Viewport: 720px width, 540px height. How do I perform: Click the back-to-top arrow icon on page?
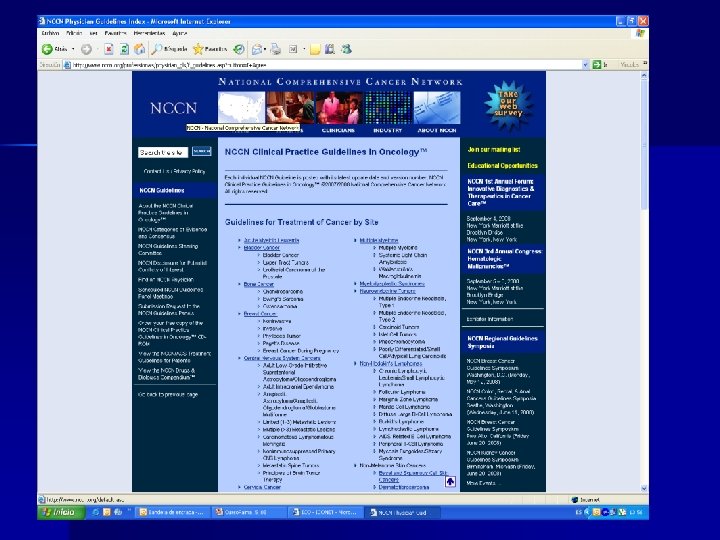450,481
